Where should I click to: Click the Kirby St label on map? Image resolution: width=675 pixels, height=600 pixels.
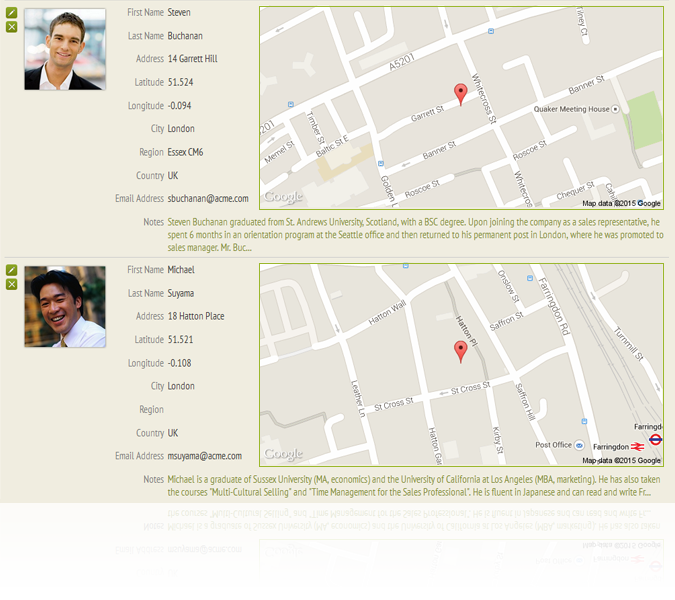click(497, 440)
